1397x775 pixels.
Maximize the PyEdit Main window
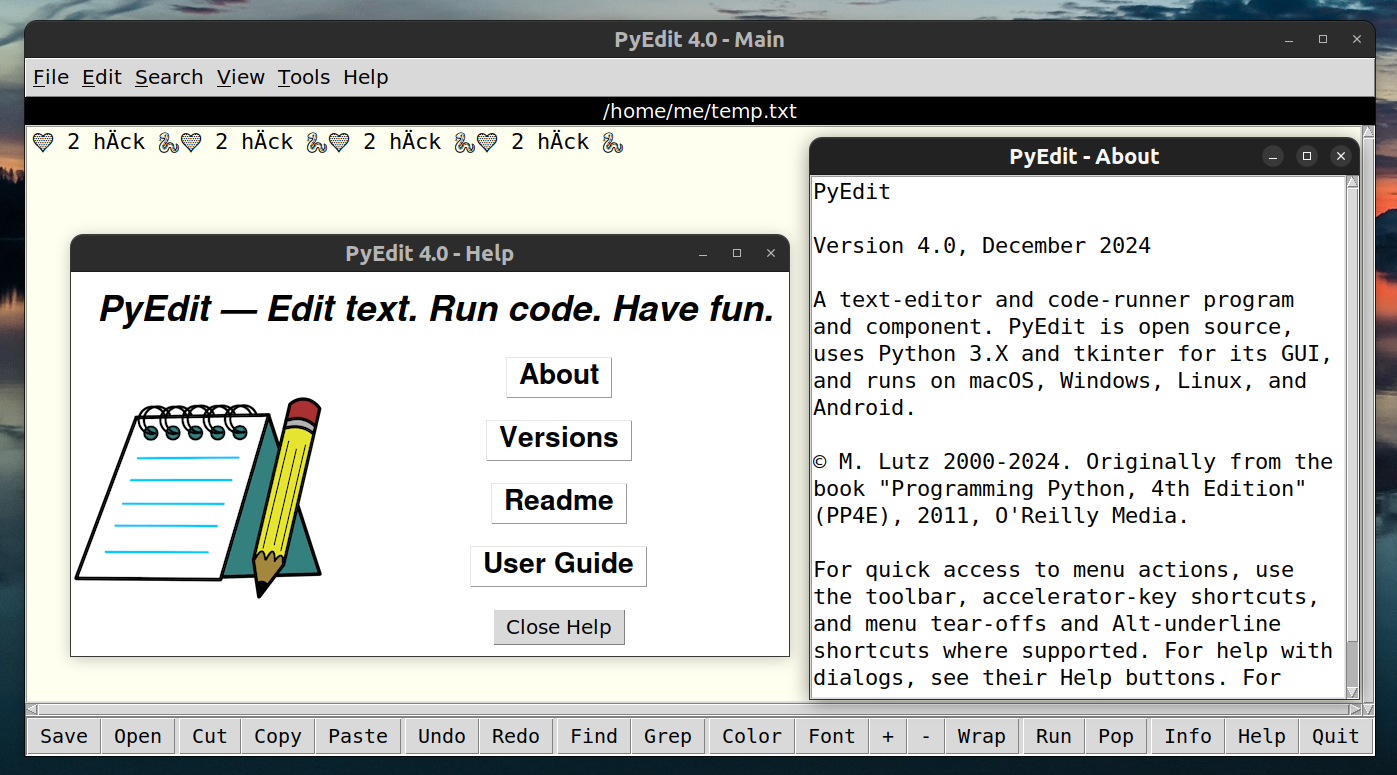click(1323, 39)
